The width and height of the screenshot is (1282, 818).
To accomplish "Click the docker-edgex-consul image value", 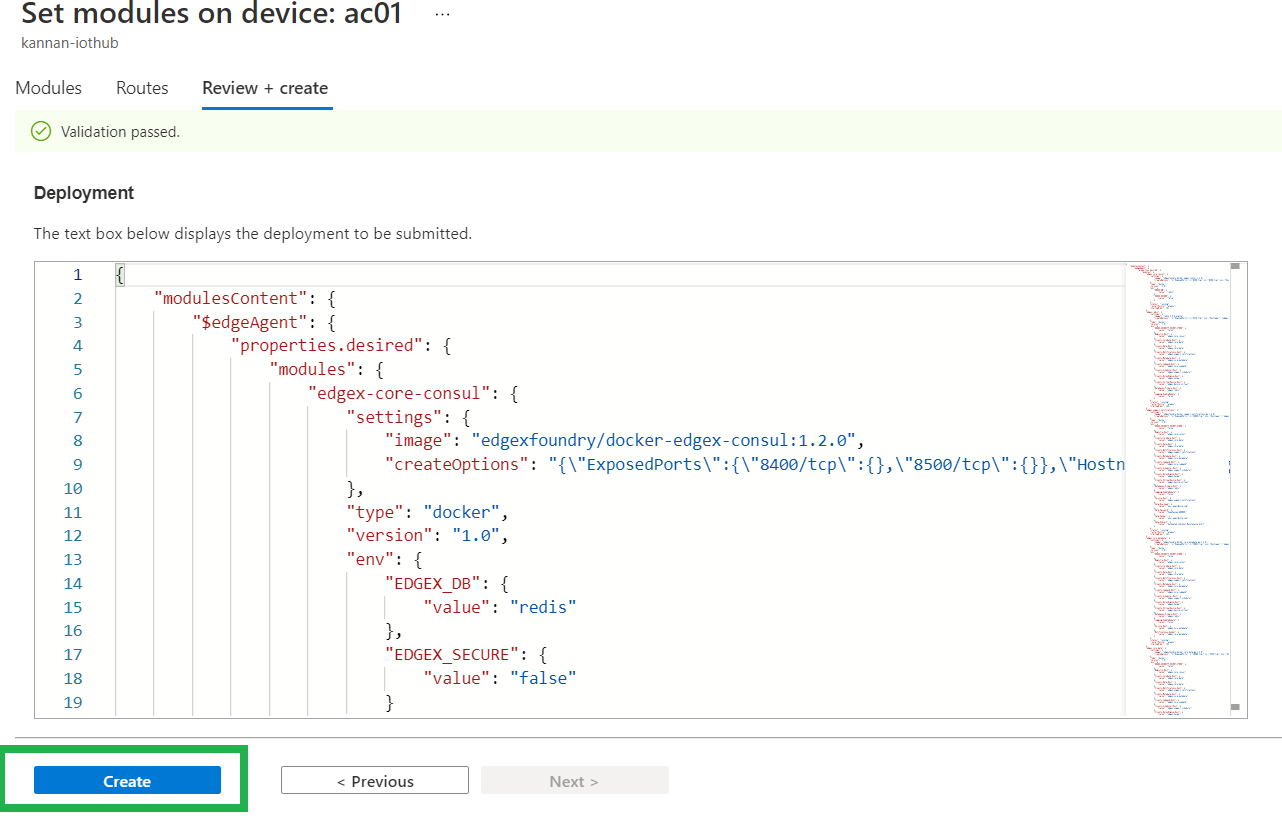I will [666, 440].
